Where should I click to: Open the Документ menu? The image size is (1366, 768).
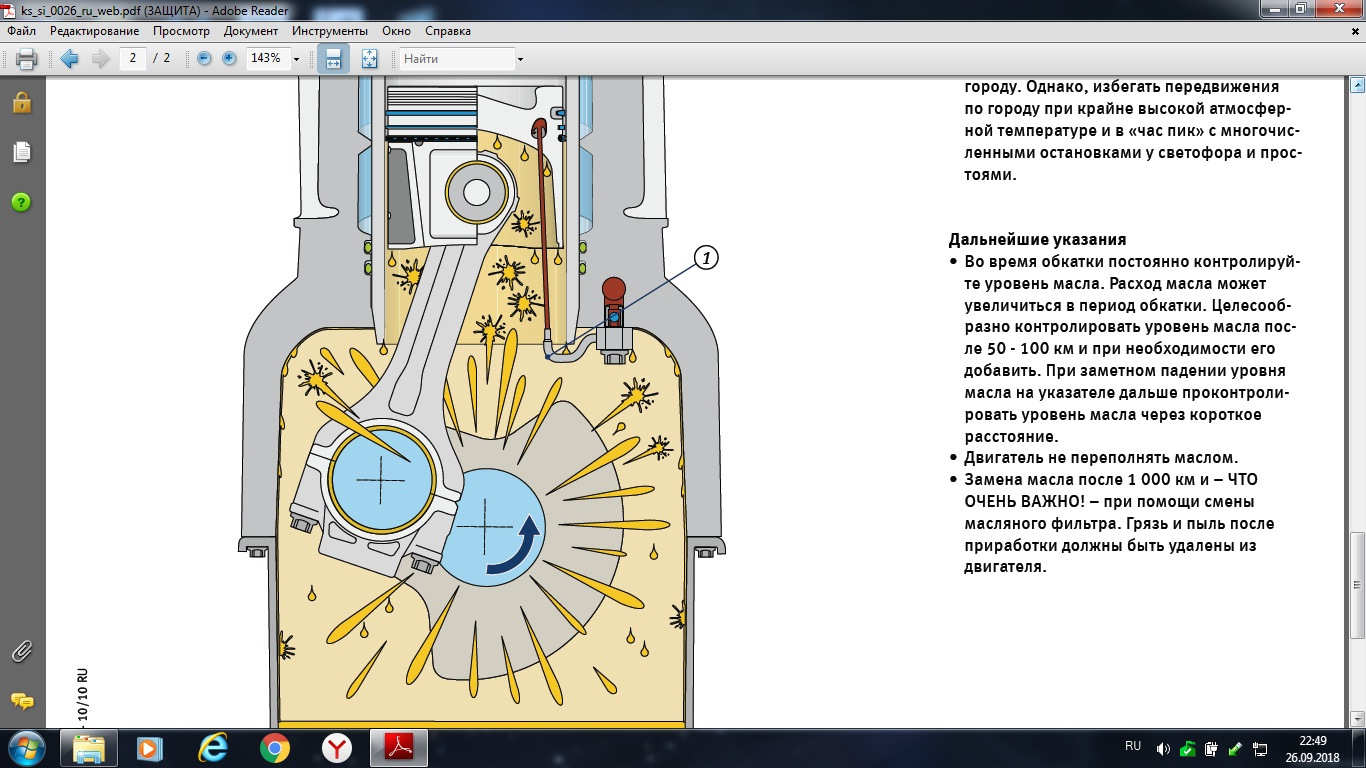click(x=251, y=31)
